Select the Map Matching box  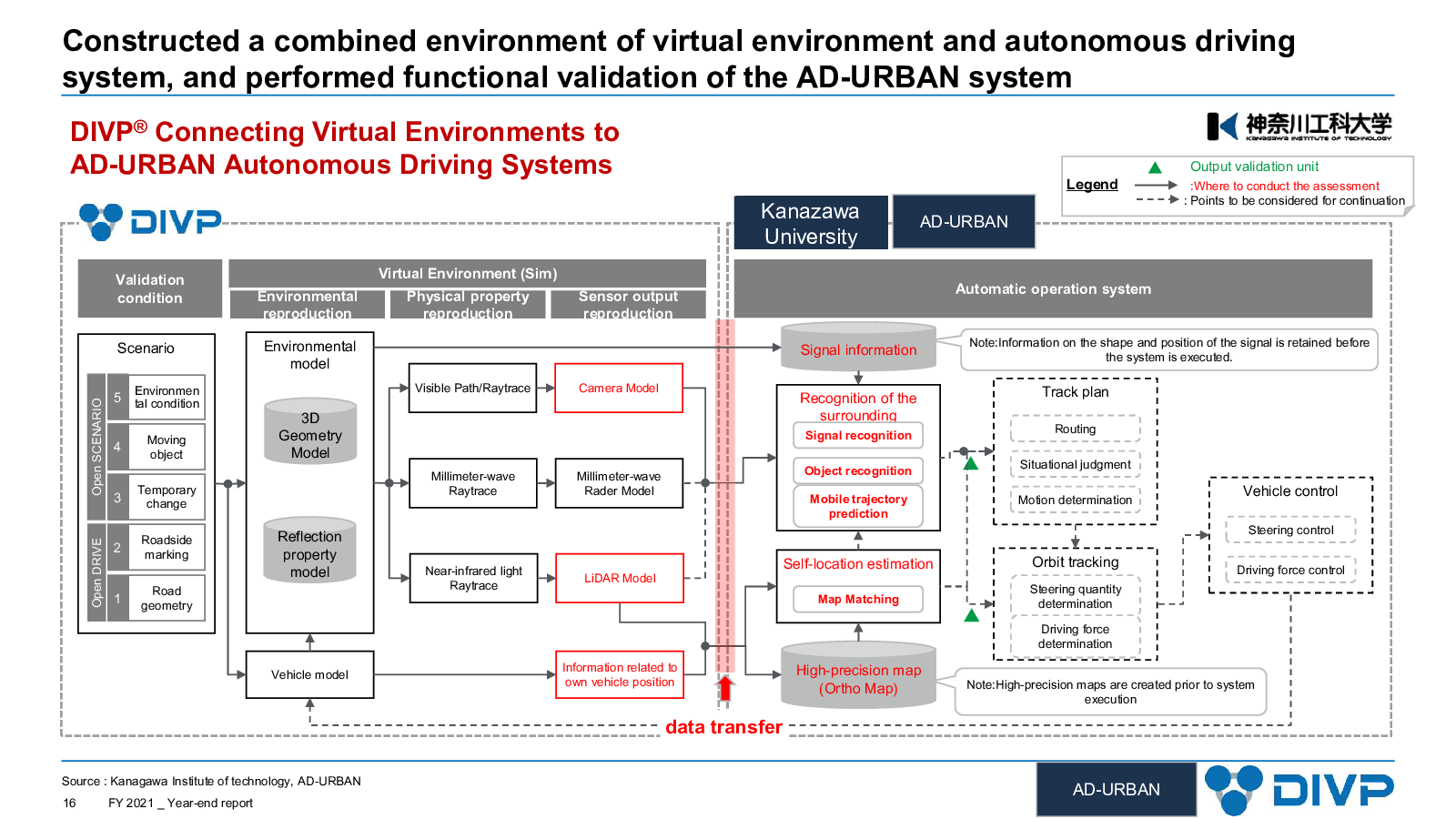(858, 599)
